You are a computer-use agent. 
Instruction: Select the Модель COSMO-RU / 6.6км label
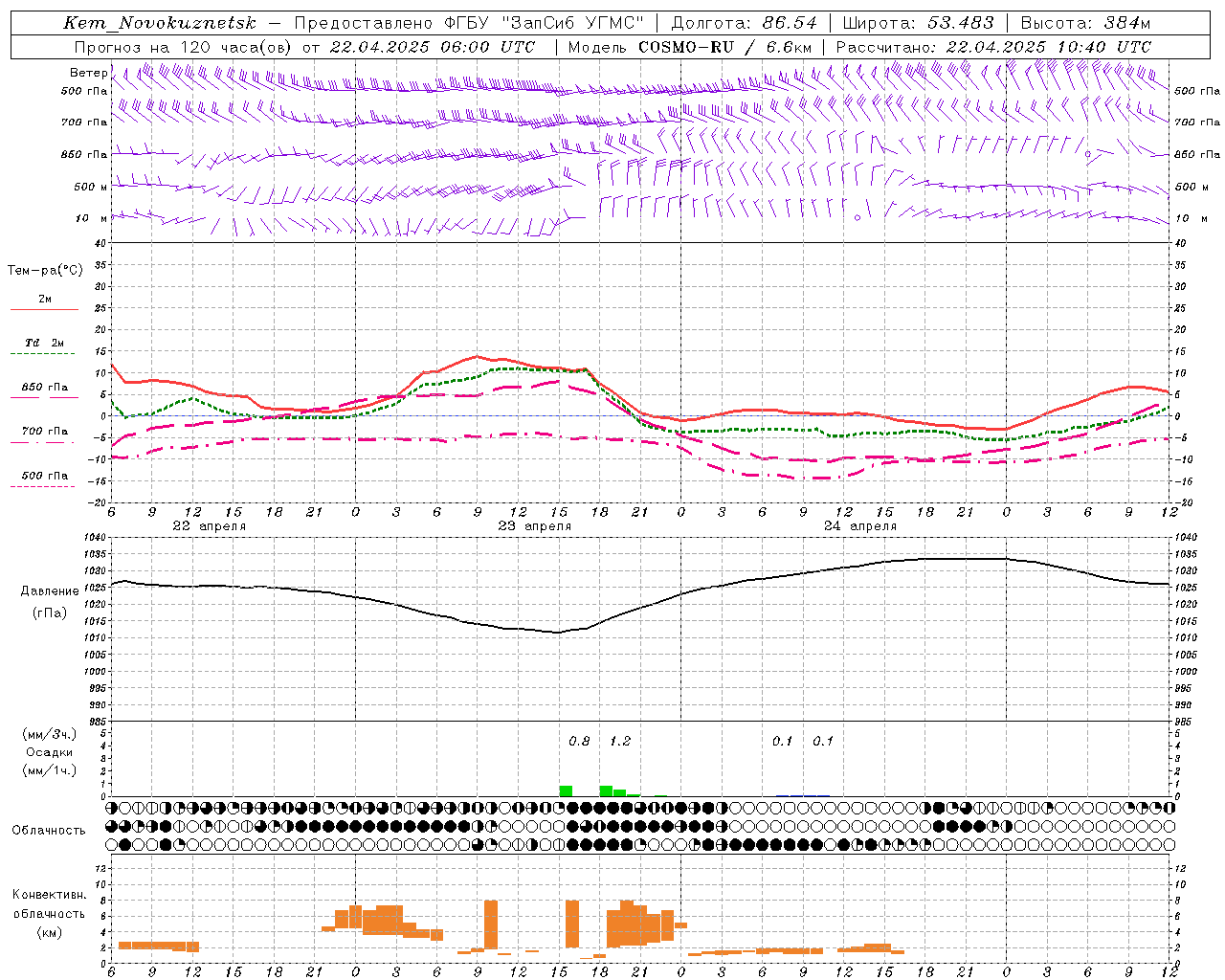tap(690, 47)
